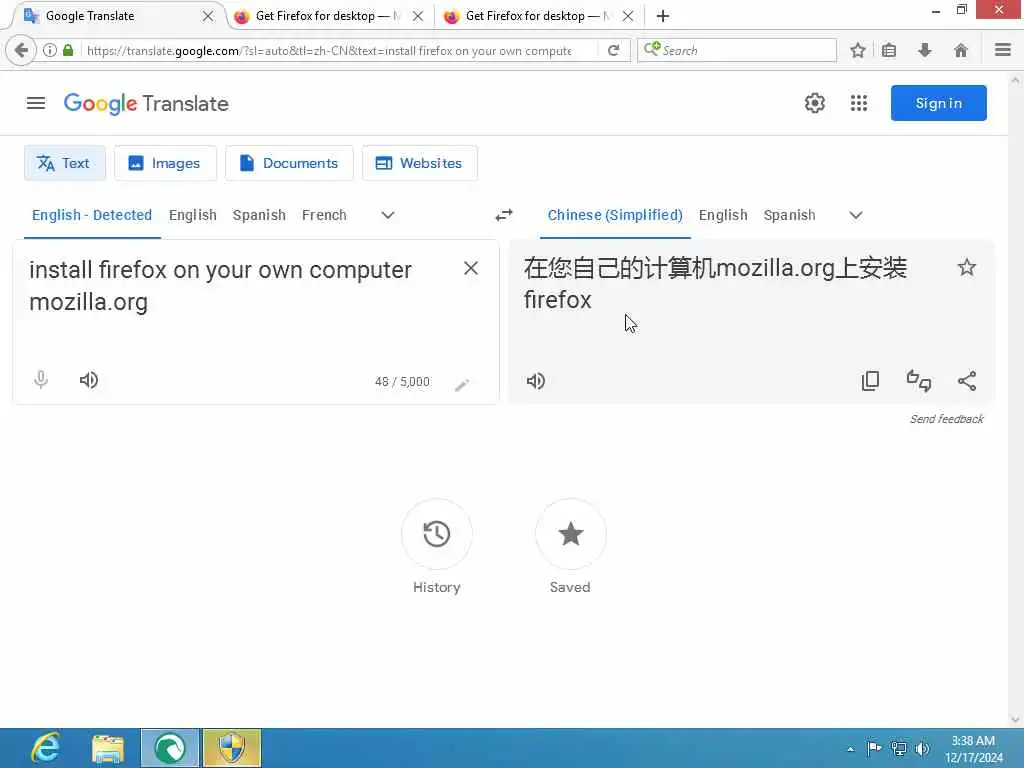Click the Send feedback link
This screenshot has width=1024, height=768.
pyautogui.click(x=946, y=419)
